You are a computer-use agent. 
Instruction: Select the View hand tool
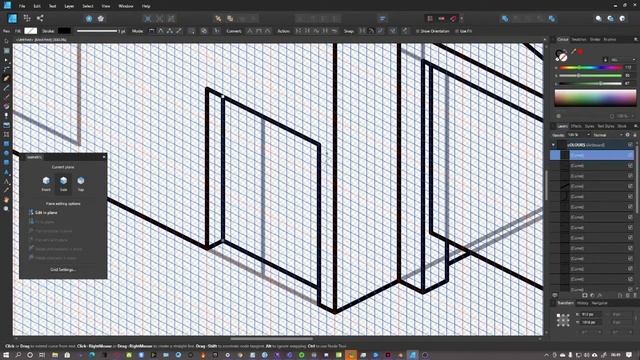coord(6,200)
